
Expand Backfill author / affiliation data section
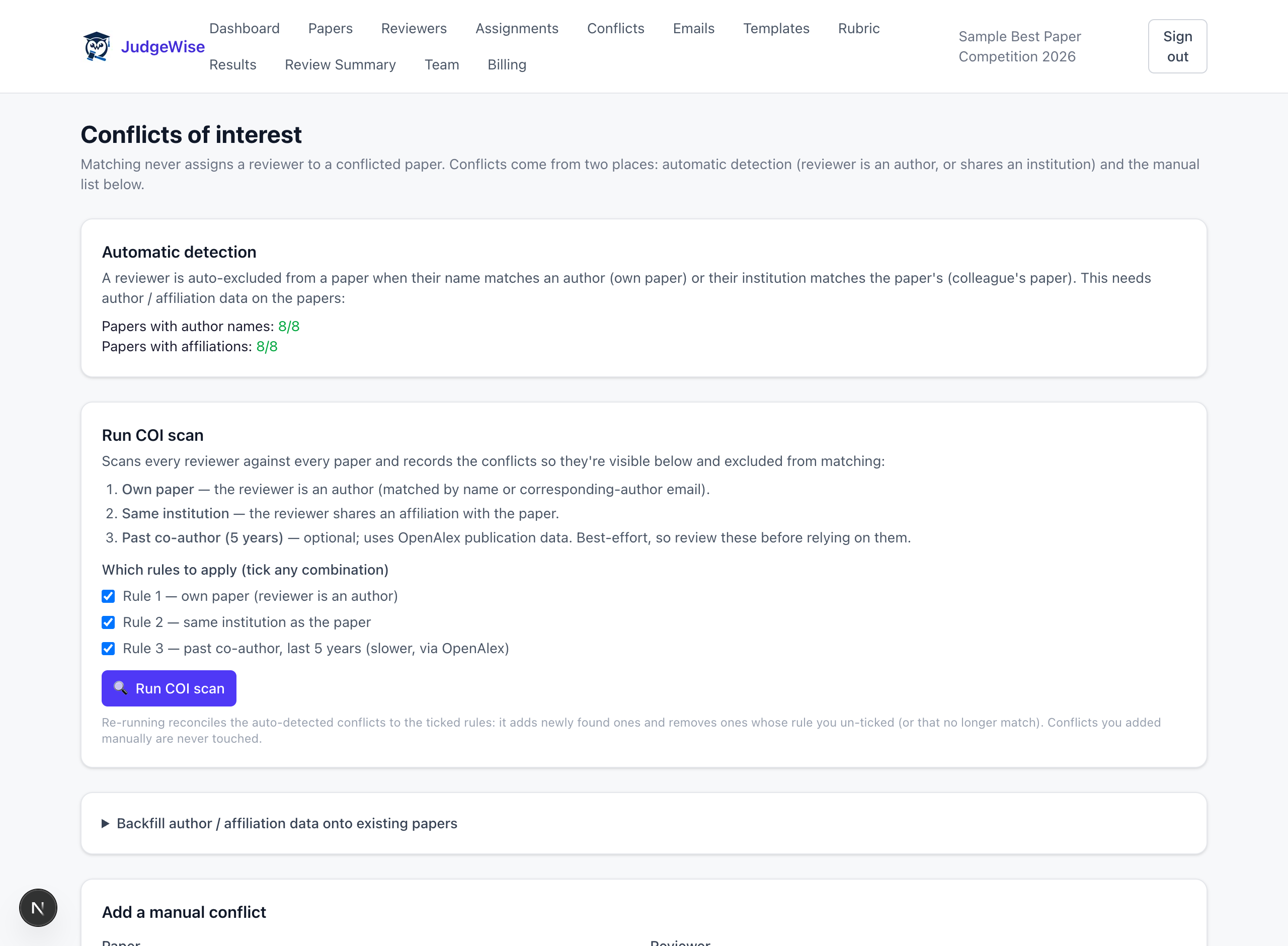click(x=280, y=823)
